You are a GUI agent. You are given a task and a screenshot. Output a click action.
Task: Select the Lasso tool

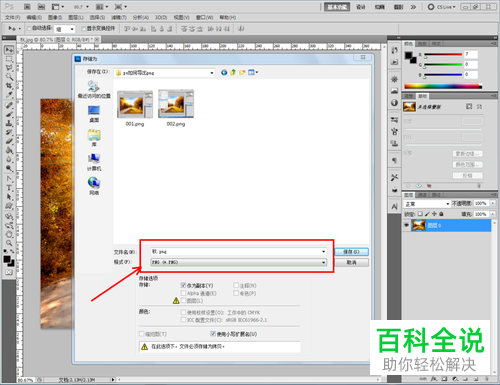point(9,68)
